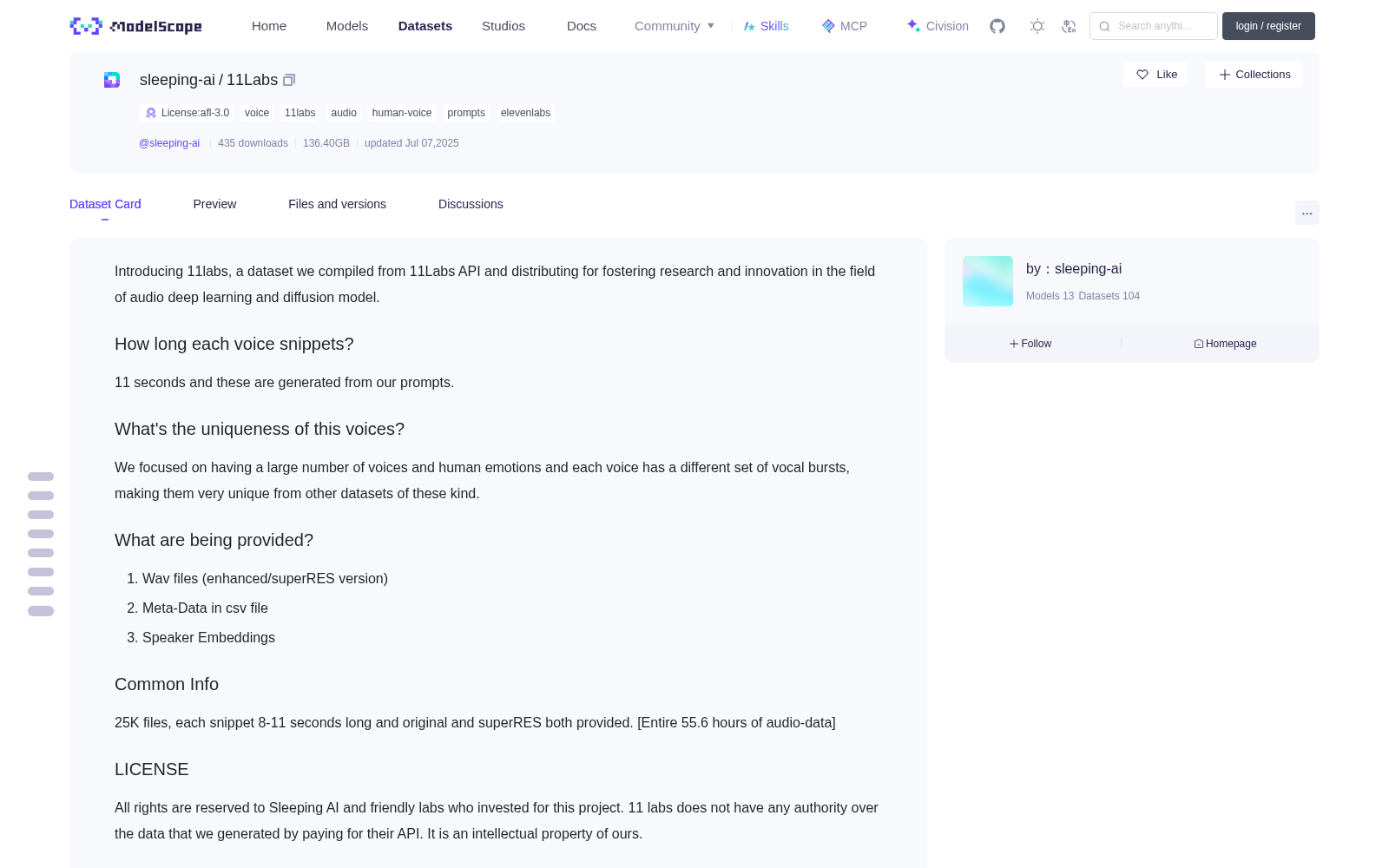Image resolution: width=1389 pixels, height=868 pixels.
Task: Go to Home in navigation
Action: pos(269,26)
